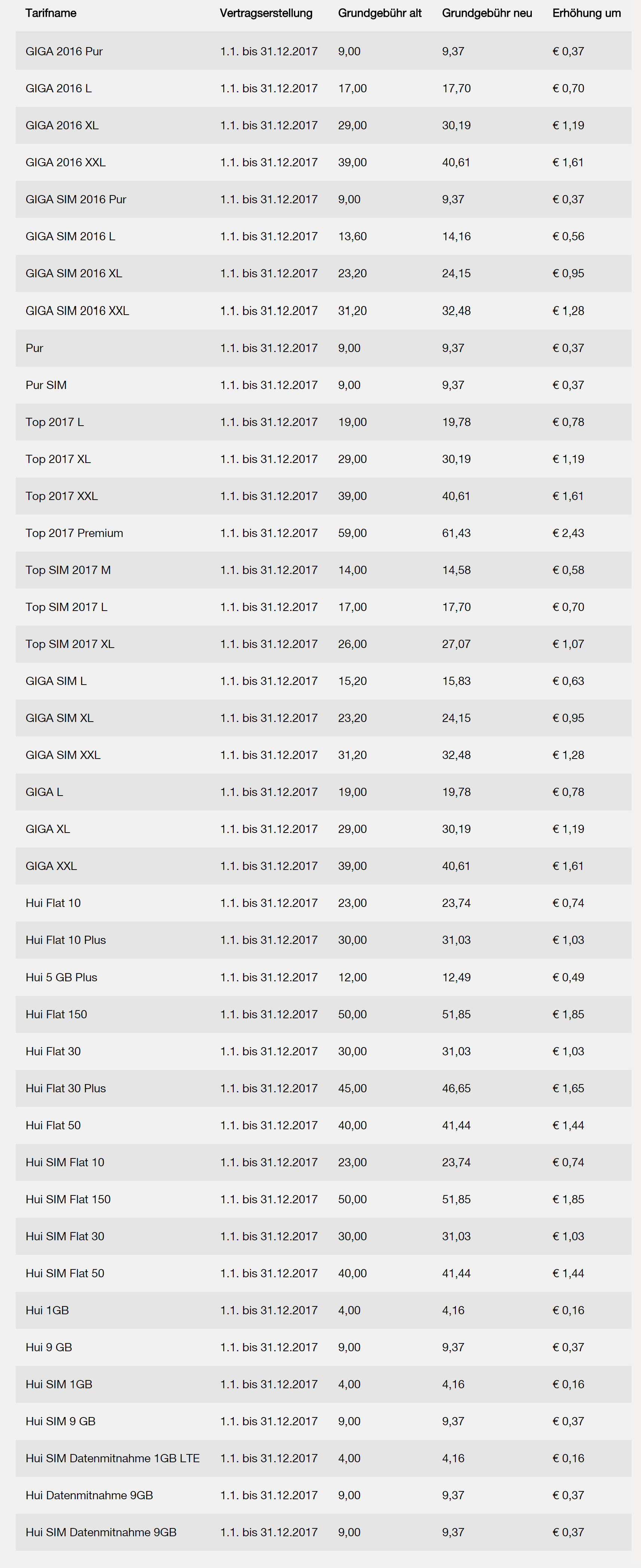
Task: Click the Top SIM 2017 M entry
Action: 68,570
